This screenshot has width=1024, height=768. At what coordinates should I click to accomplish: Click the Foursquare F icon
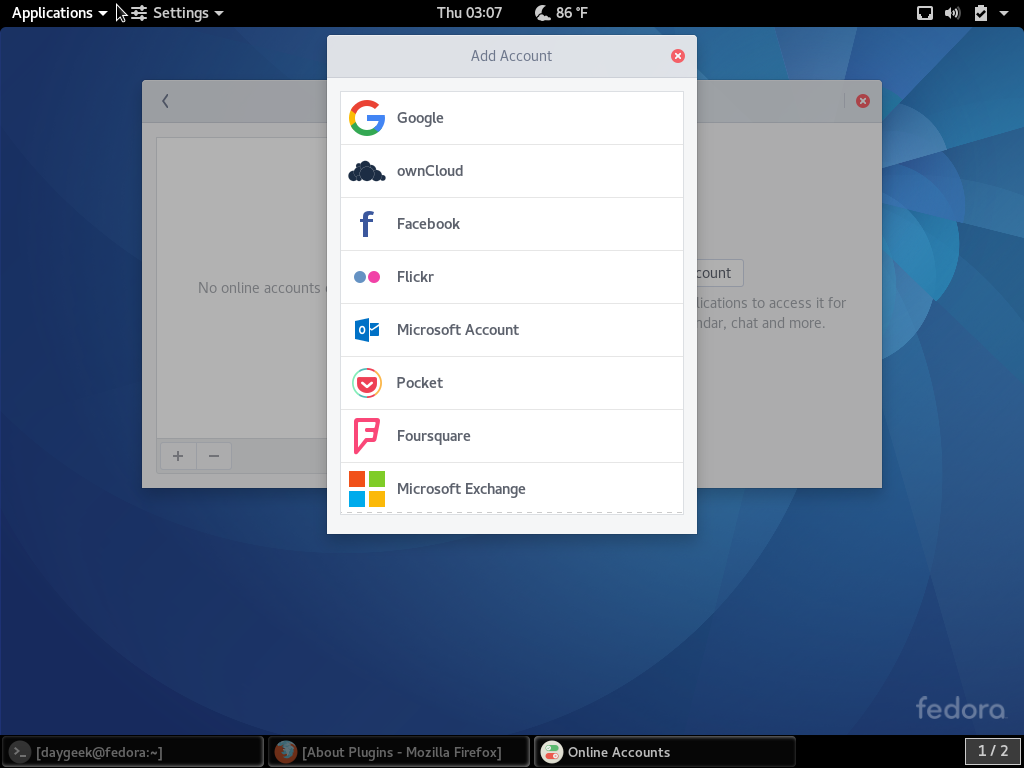366,436
